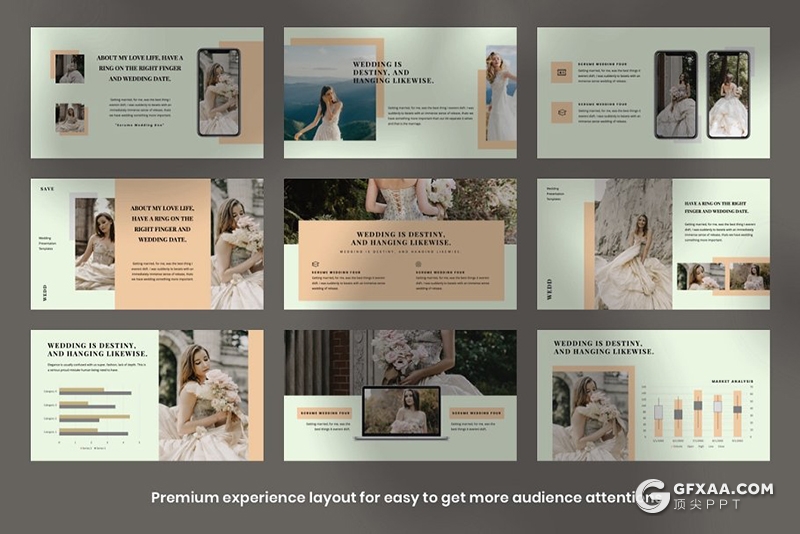This screenshot has height=534, width=800.
Task: Click the 'Premium experience layout' caption text
Action: click(390, 497)
